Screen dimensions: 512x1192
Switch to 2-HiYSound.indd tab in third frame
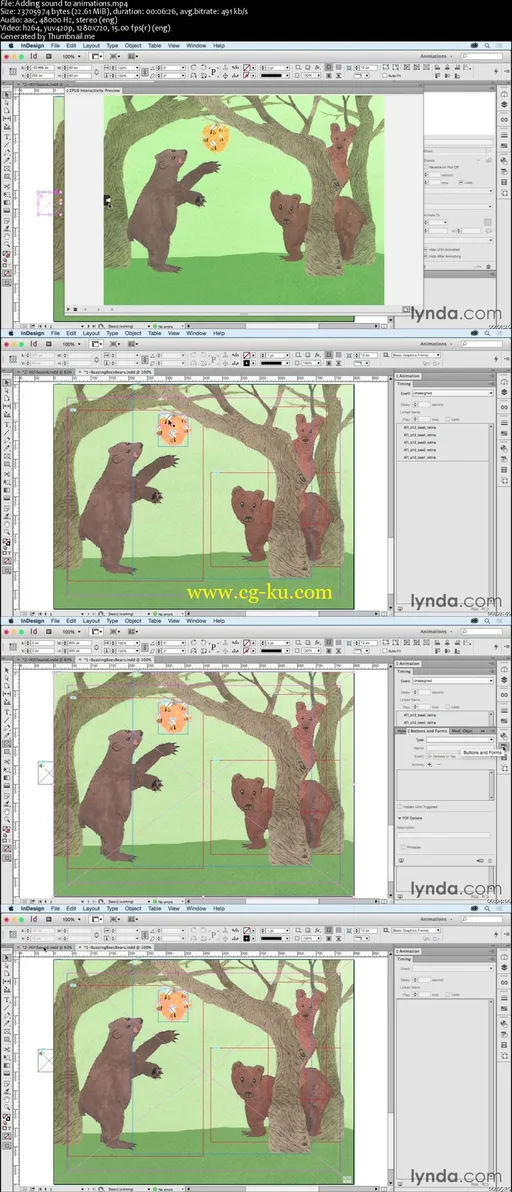pyautogui.click(x=46, y=660)
